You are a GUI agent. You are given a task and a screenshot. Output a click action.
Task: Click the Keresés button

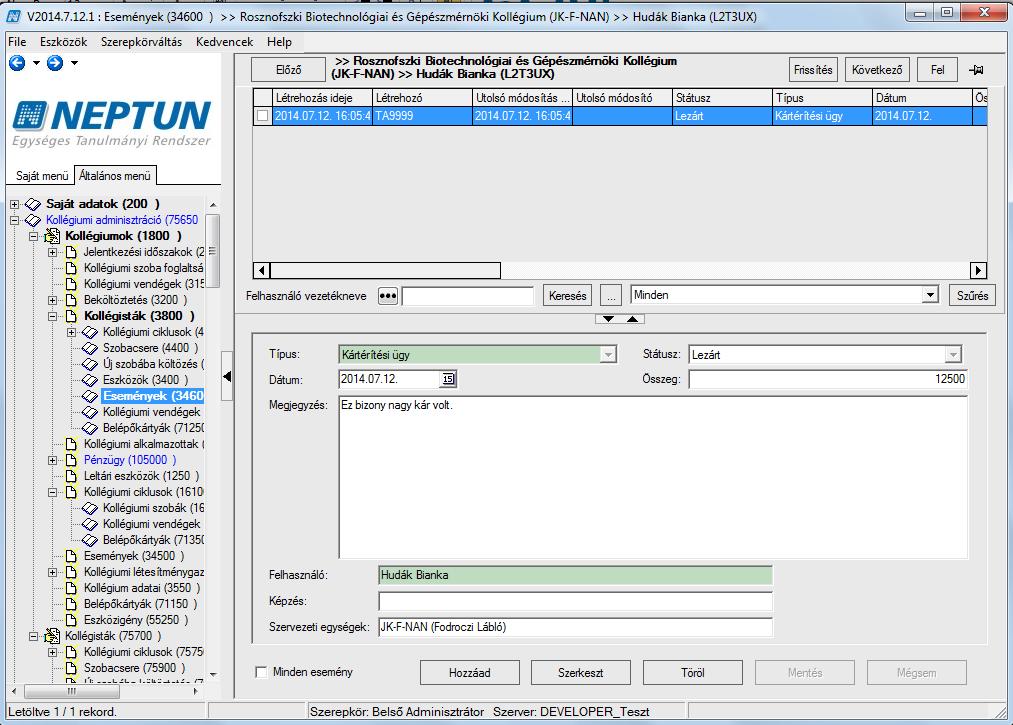pyautogui.click(x=568, y=296)
